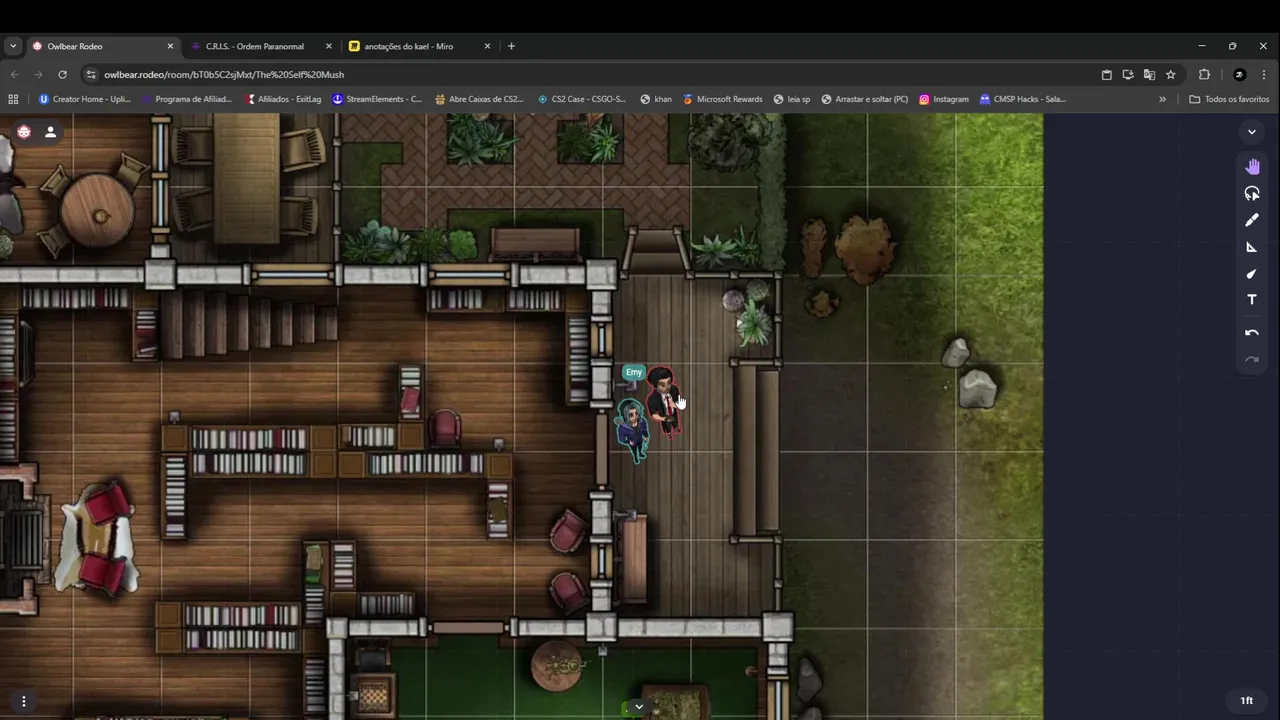Close the Owlbear Rodeo tab
1280x720 pixels.
170,46
